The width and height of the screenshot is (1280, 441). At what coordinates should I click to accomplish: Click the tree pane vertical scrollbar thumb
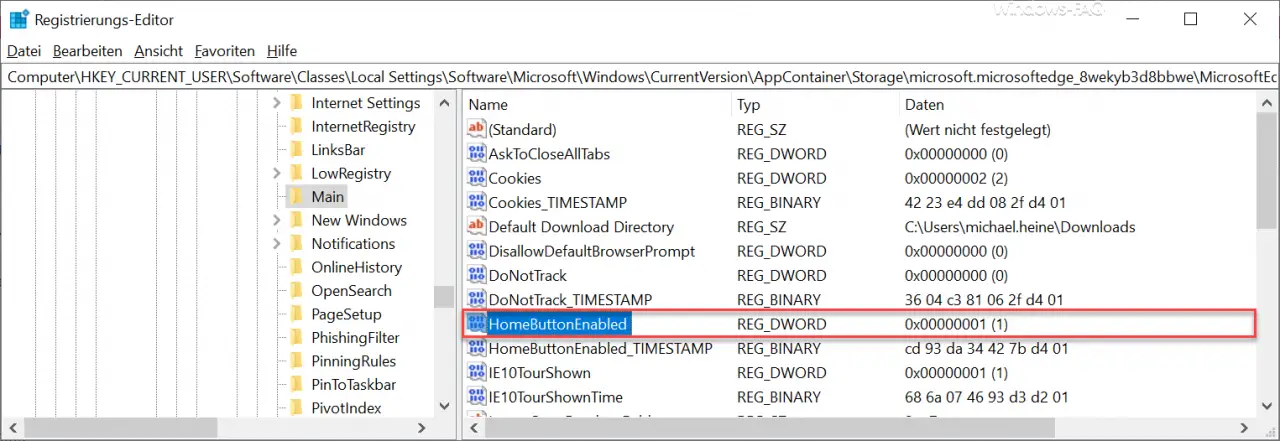pyautogui.click(x=443, y=297)
